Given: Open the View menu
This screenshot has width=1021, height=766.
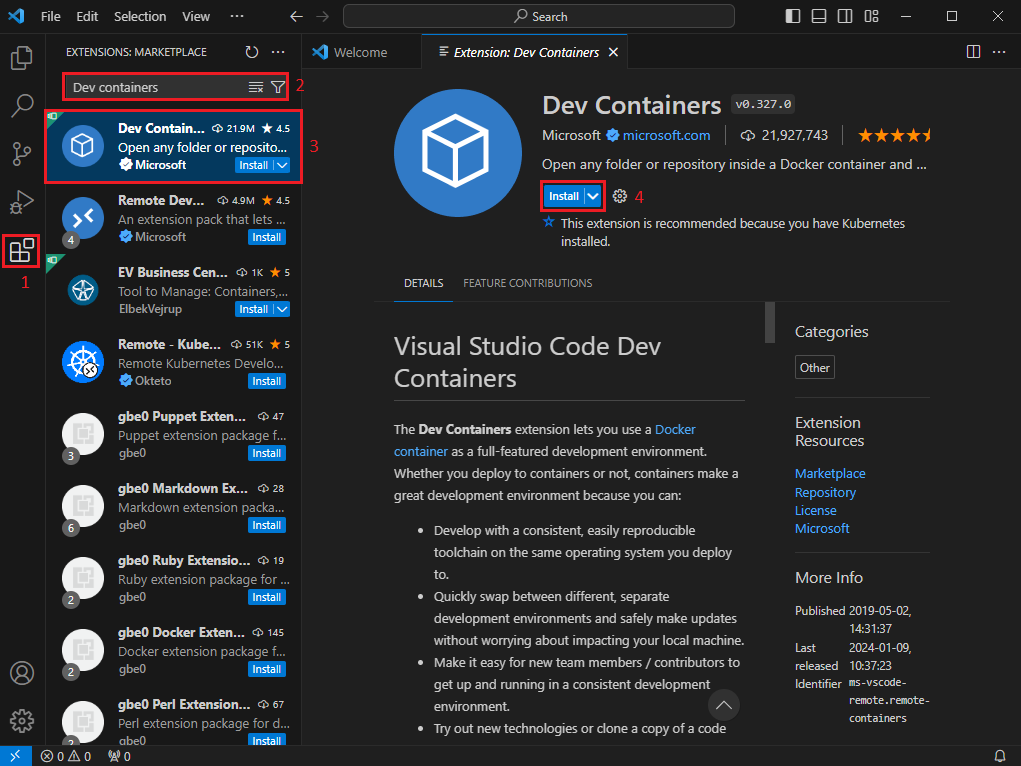Looking at the screenshot, I should tap(196, 16).
